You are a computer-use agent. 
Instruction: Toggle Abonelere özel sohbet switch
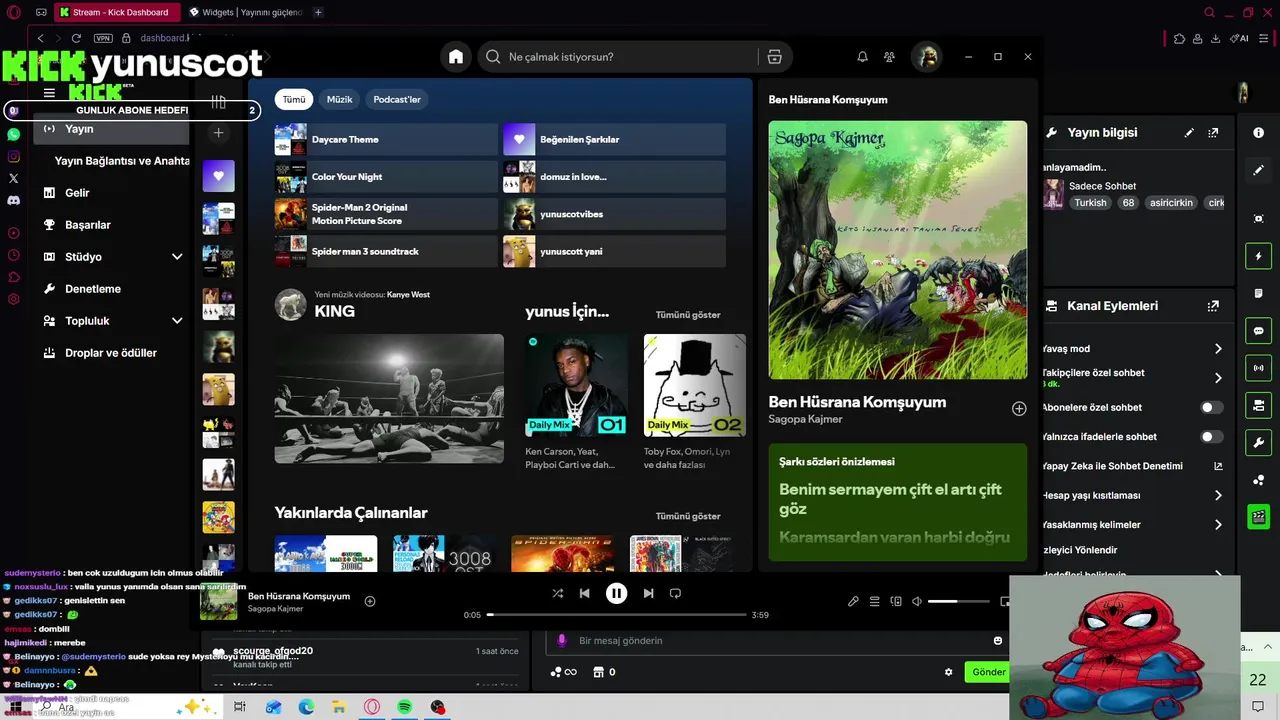(1212, 408)
